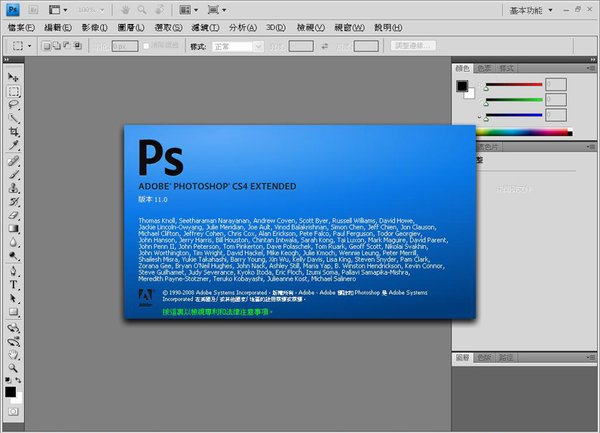Select the Brush tool
The image size is (600, 433).
click(x=13, y=175)
